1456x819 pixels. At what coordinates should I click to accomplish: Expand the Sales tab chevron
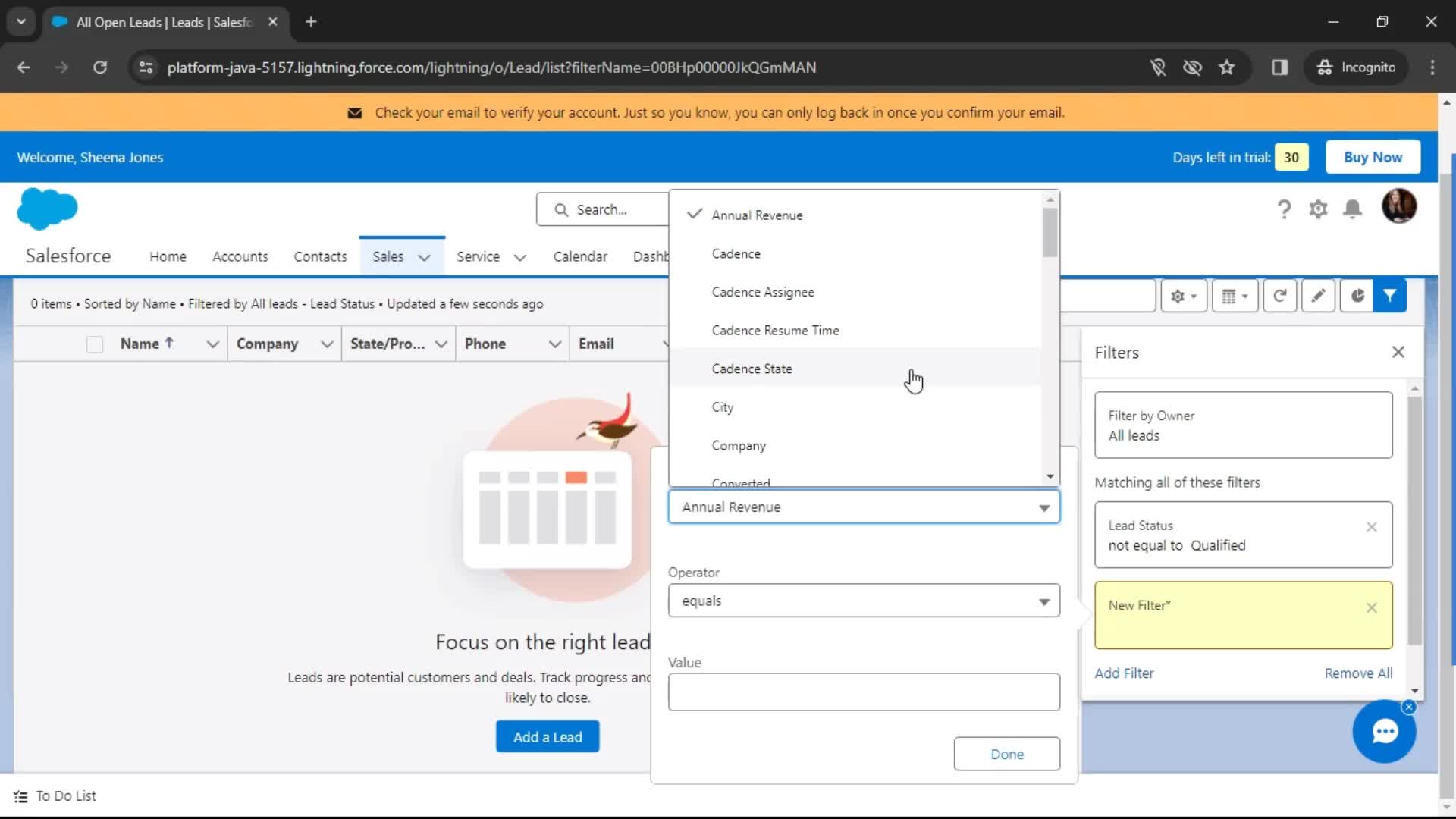click(x=425, y=258)
